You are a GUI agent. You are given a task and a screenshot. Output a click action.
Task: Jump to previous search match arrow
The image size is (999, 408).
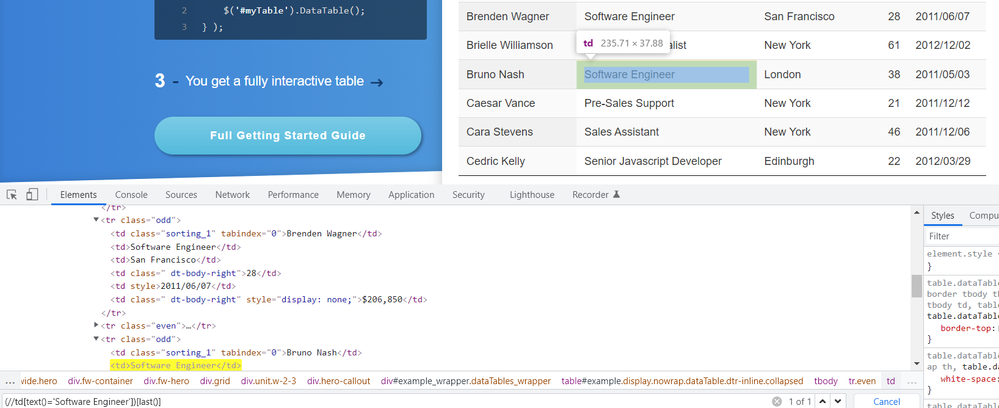click(822, 400)
